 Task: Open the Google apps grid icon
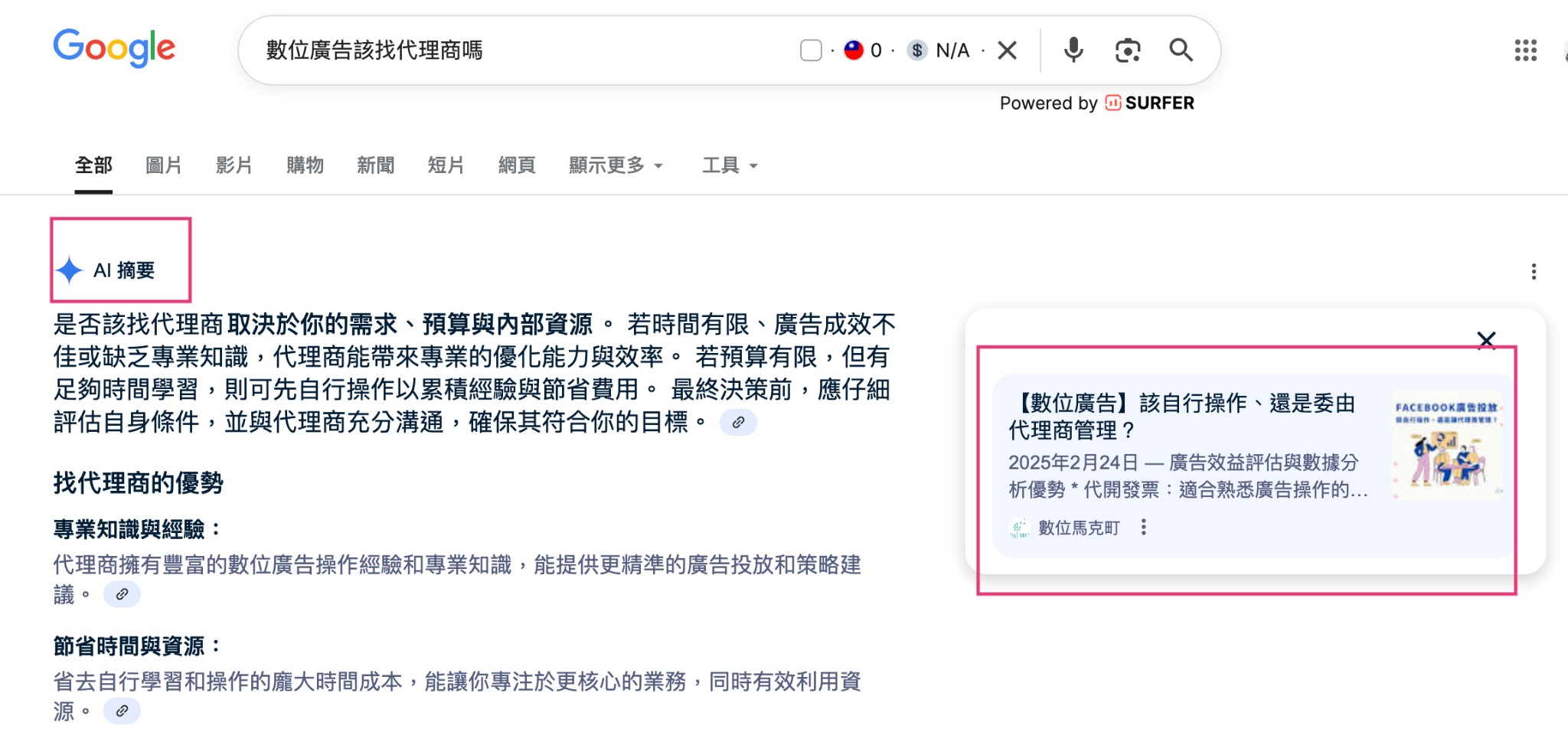1527,50
